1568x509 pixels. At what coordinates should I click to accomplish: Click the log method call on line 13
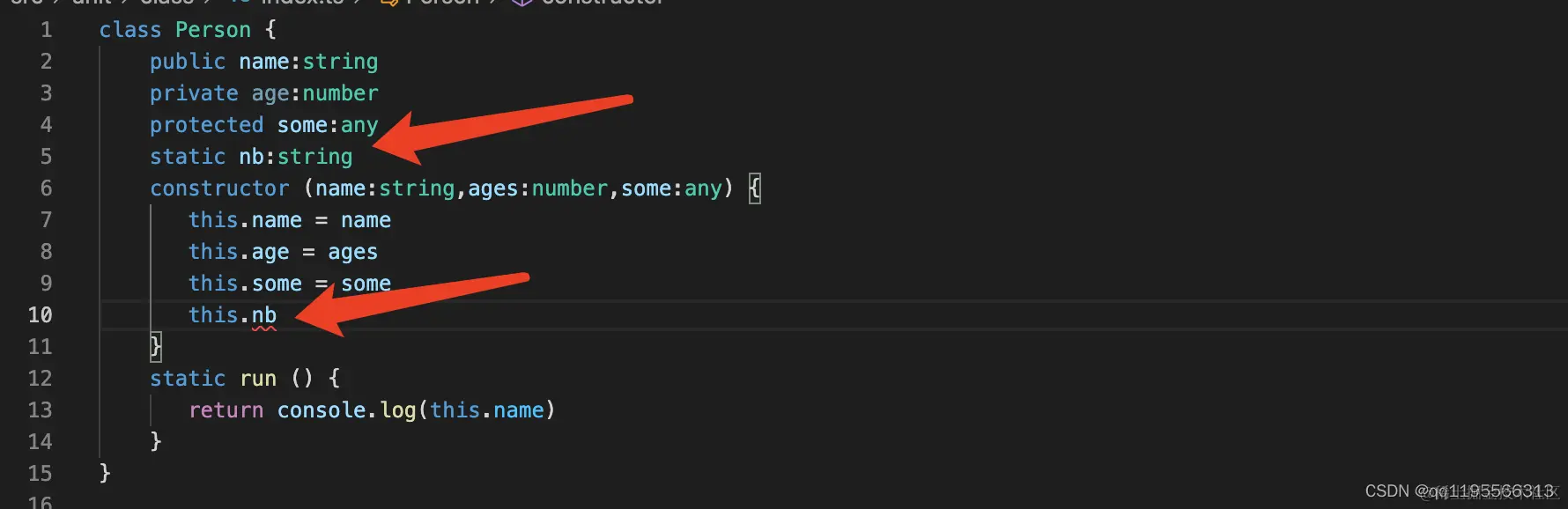(398, 410)
